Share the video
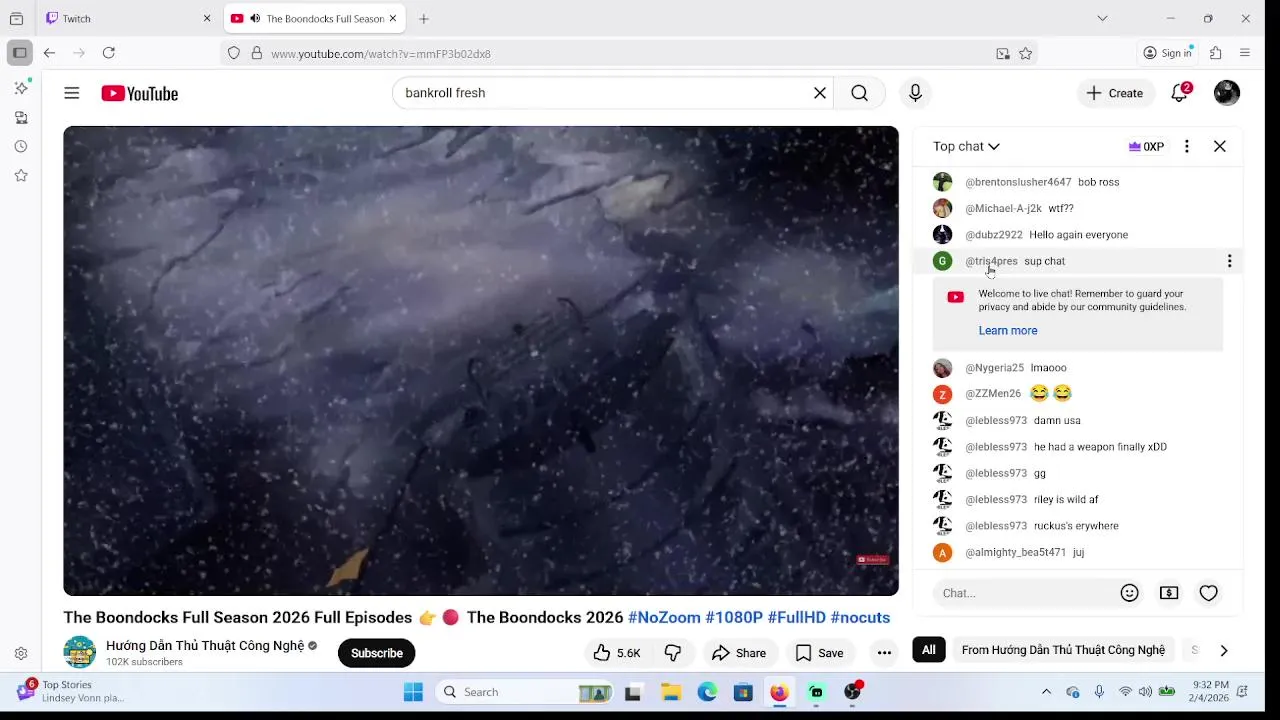Screen dimensions: 1280x720 pos(739,653)
